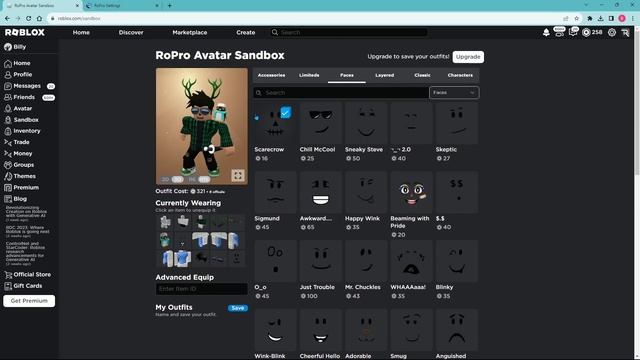Focus the sandbox faces search field

341,93
